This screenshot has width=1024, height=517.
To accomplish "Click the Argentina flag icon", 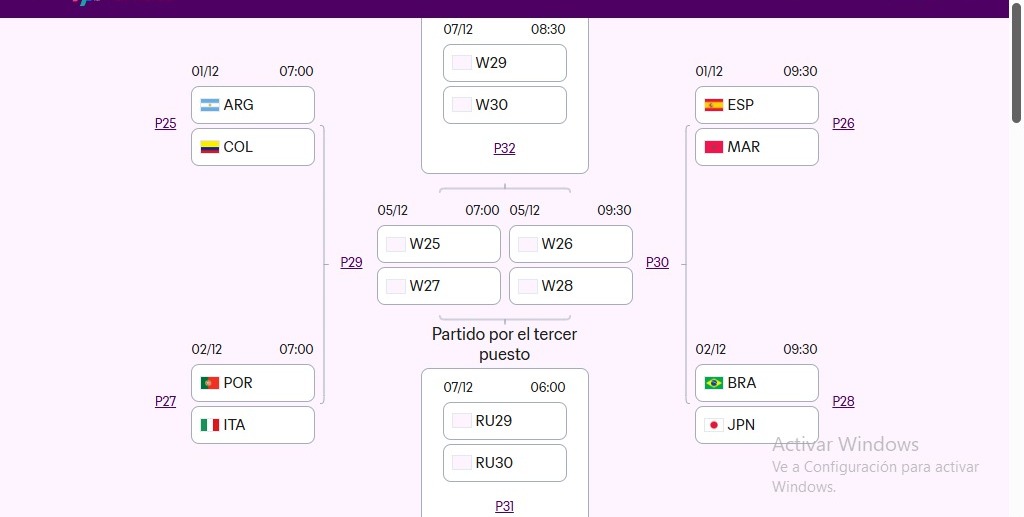I will [210, 105].
